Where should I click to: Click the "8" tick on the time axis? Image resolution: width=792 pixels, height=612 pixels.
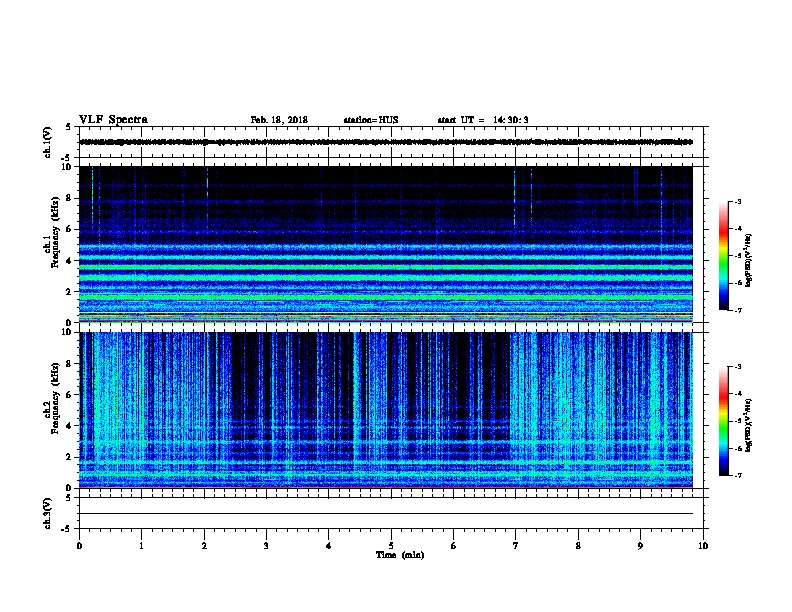coord(578,546)
